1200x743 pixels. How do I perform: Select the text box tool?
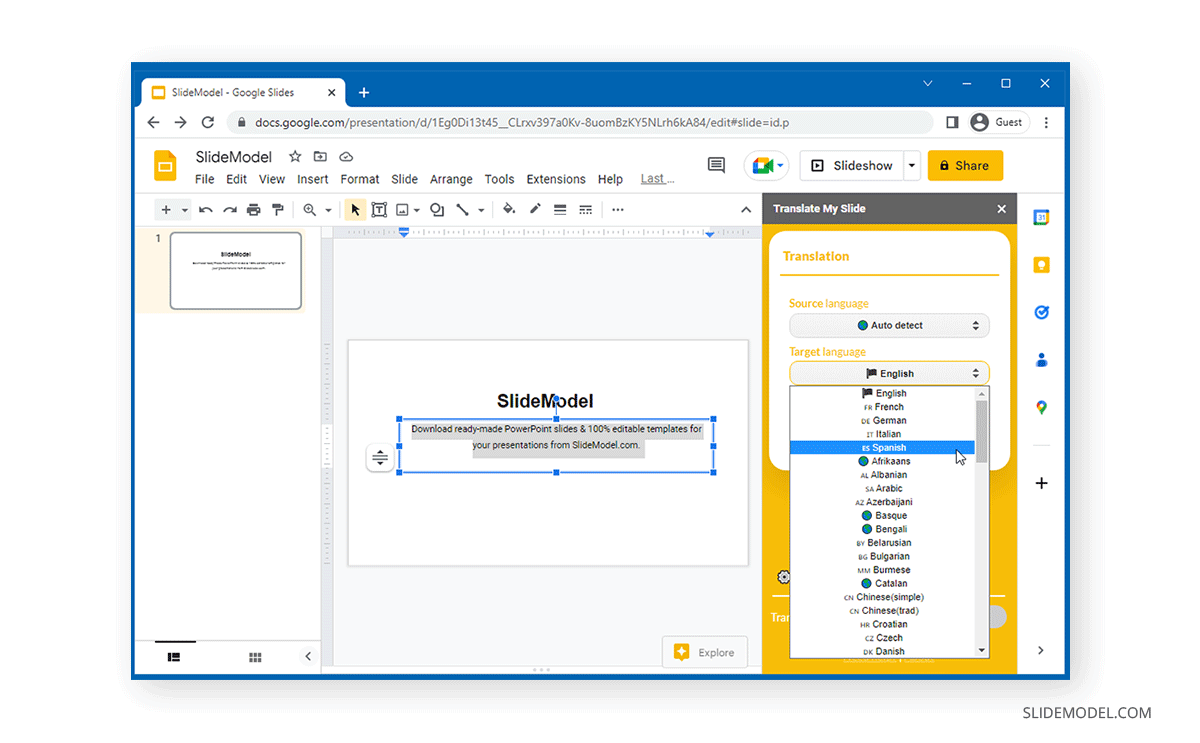380,210
